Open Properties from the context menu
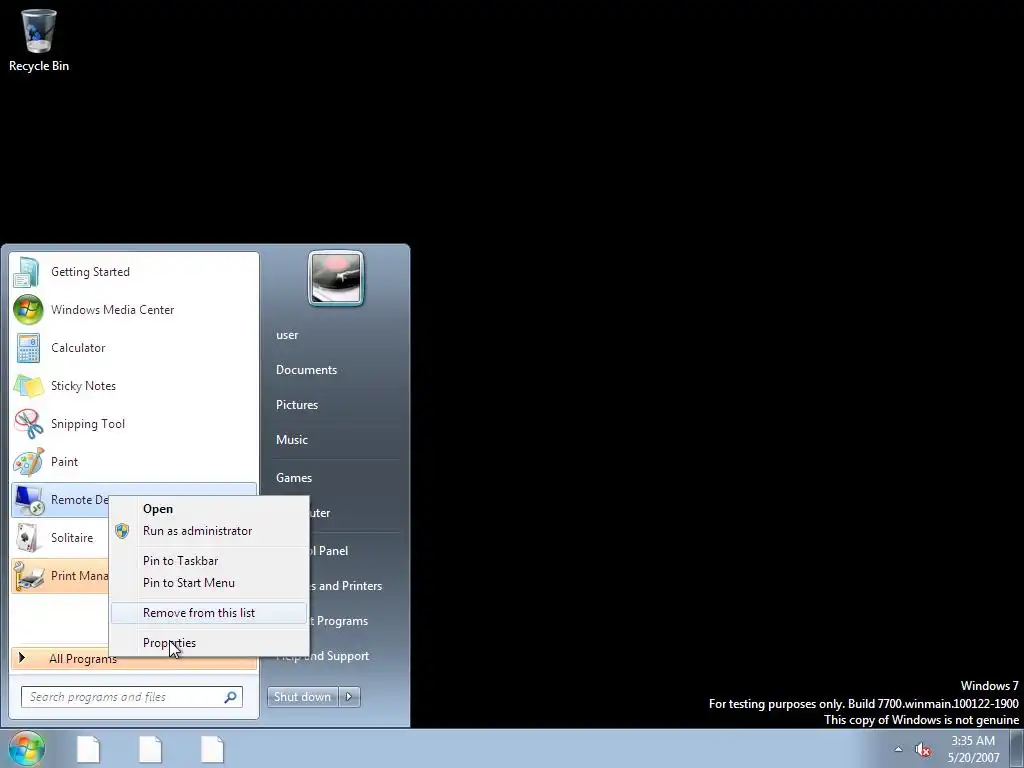 [209, 643]
